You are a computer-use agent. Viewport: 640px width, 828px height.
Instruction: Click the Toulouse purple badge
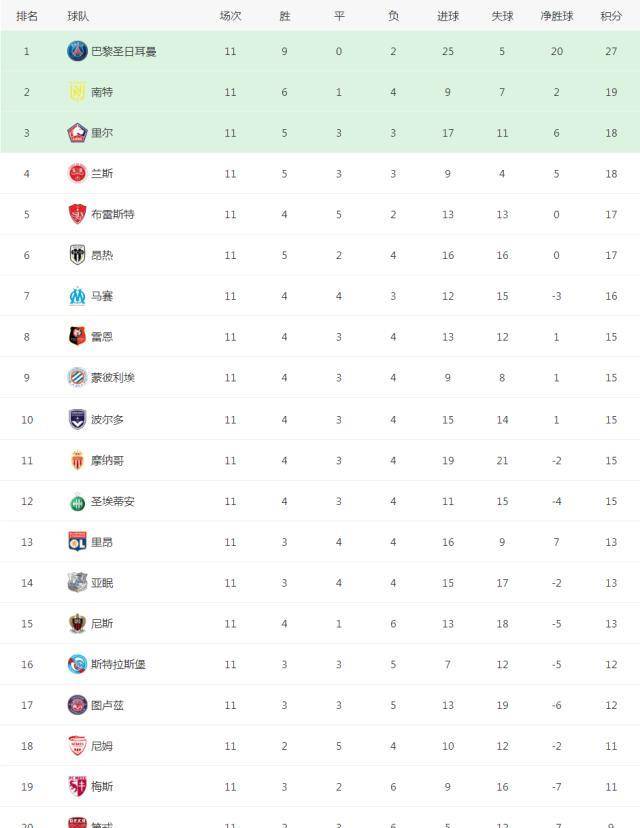77,704
